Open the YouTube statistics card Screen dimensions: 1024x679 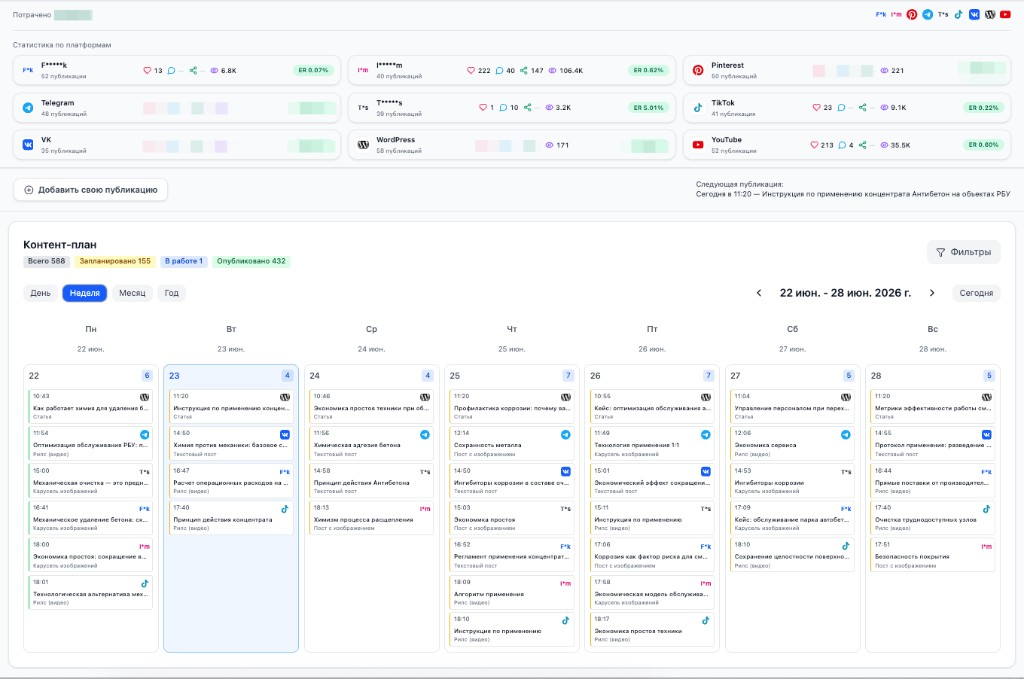coord(847,144)
